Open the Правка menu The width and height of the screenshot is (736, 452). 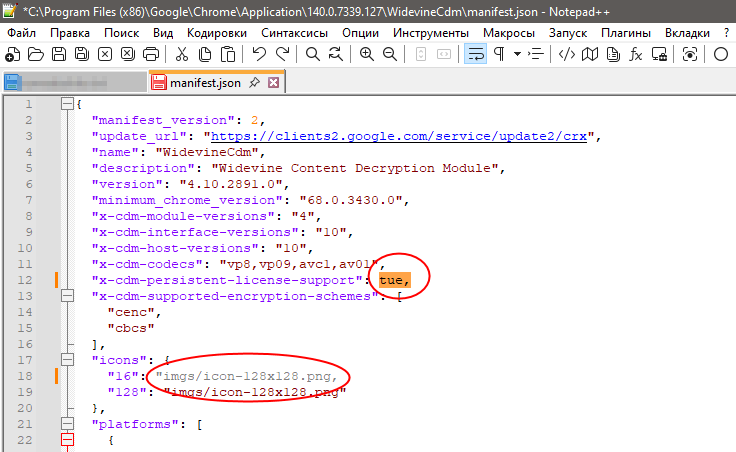point(70,33)
